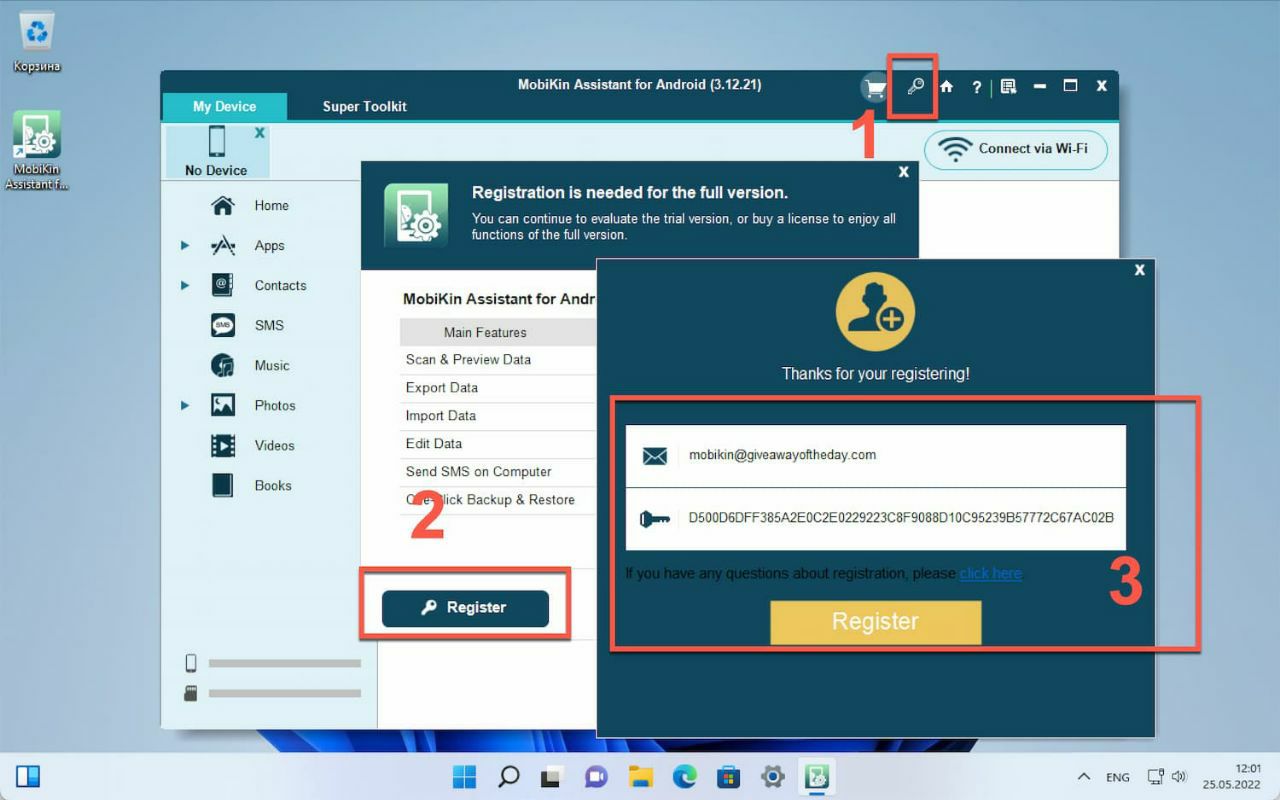The width and height of the screenshot is (1280, 800).
Task: Click the license key input field
Action: [876, 519]
